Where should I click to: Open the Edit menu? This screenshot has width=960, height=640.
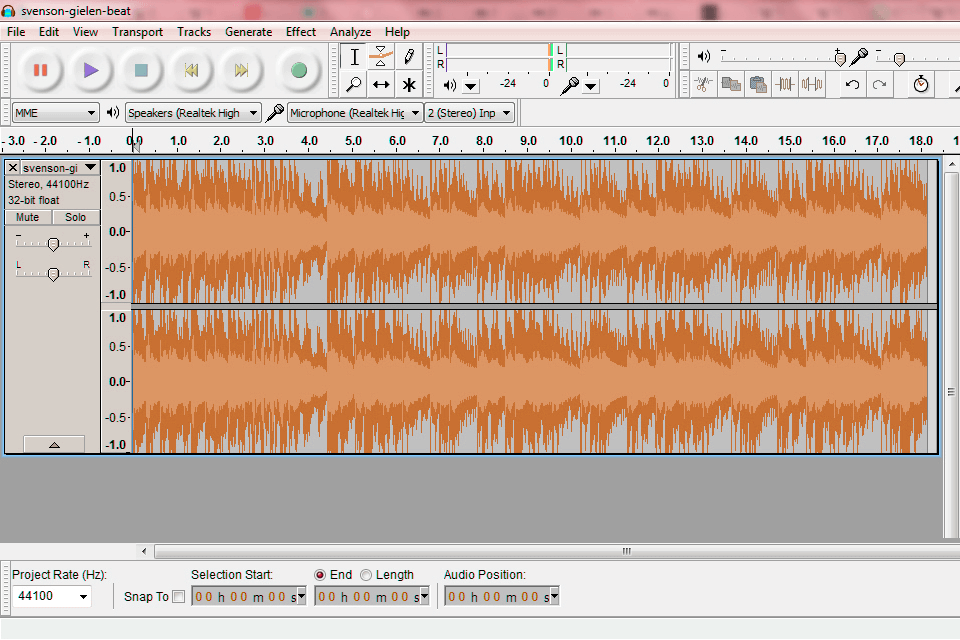(x=49, y=32)
